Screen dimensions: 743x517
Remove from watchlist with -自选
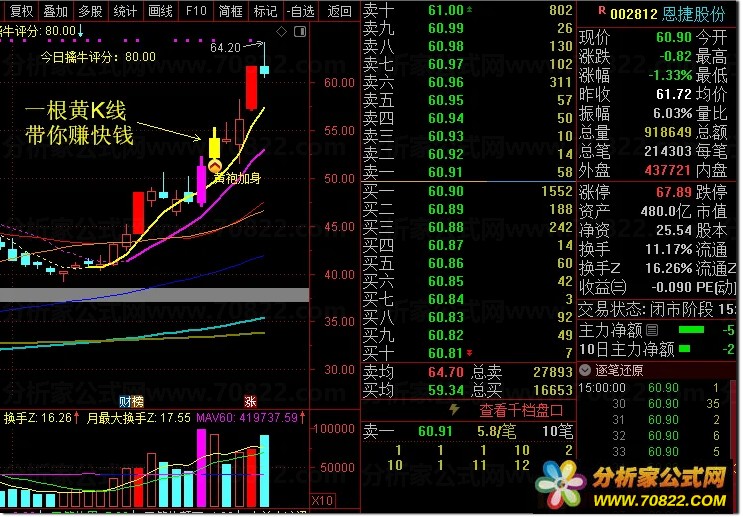pos(300,11)
